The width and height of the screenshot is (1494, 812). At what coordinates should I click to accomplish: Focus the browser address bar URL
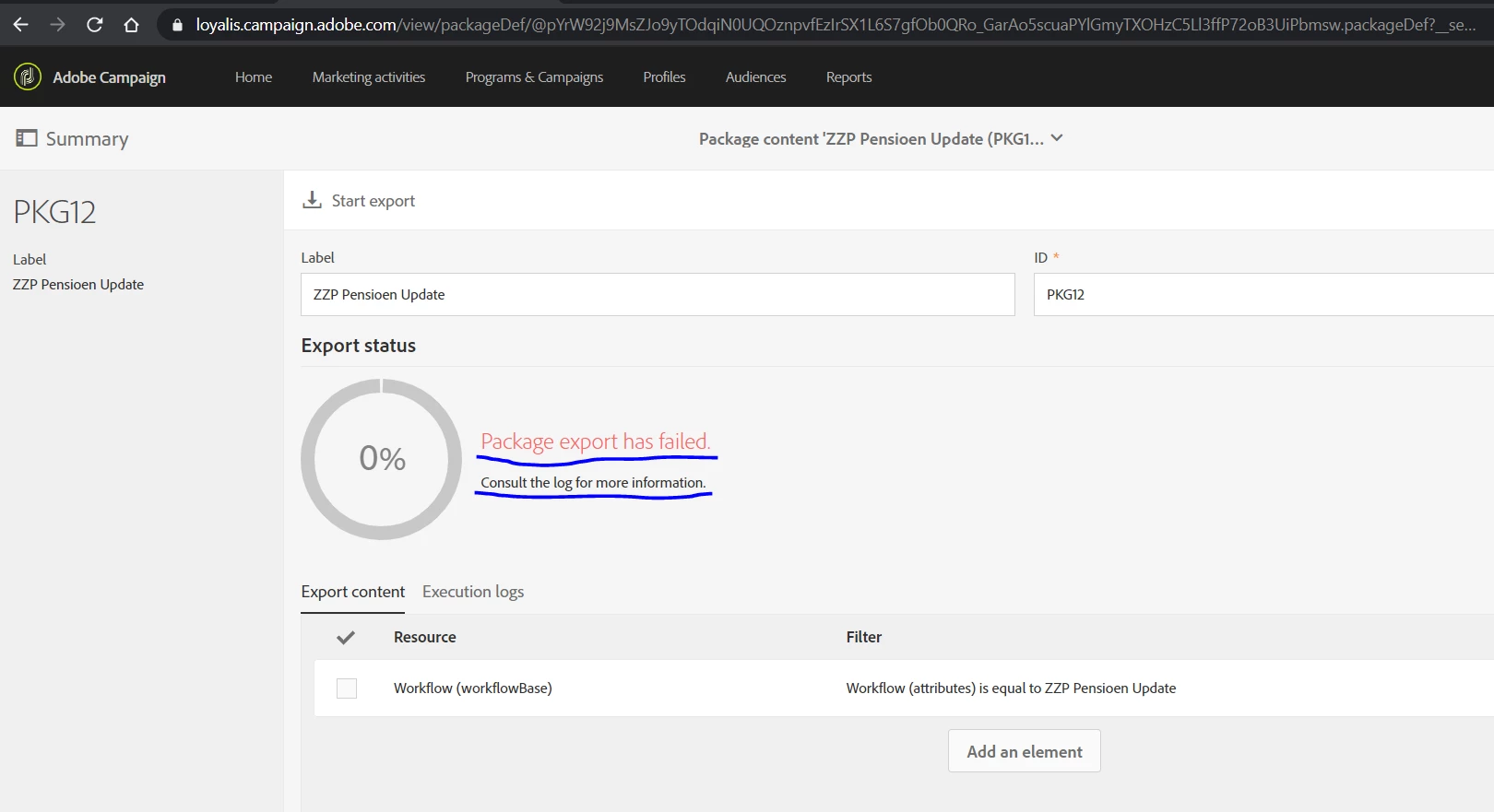835,25
